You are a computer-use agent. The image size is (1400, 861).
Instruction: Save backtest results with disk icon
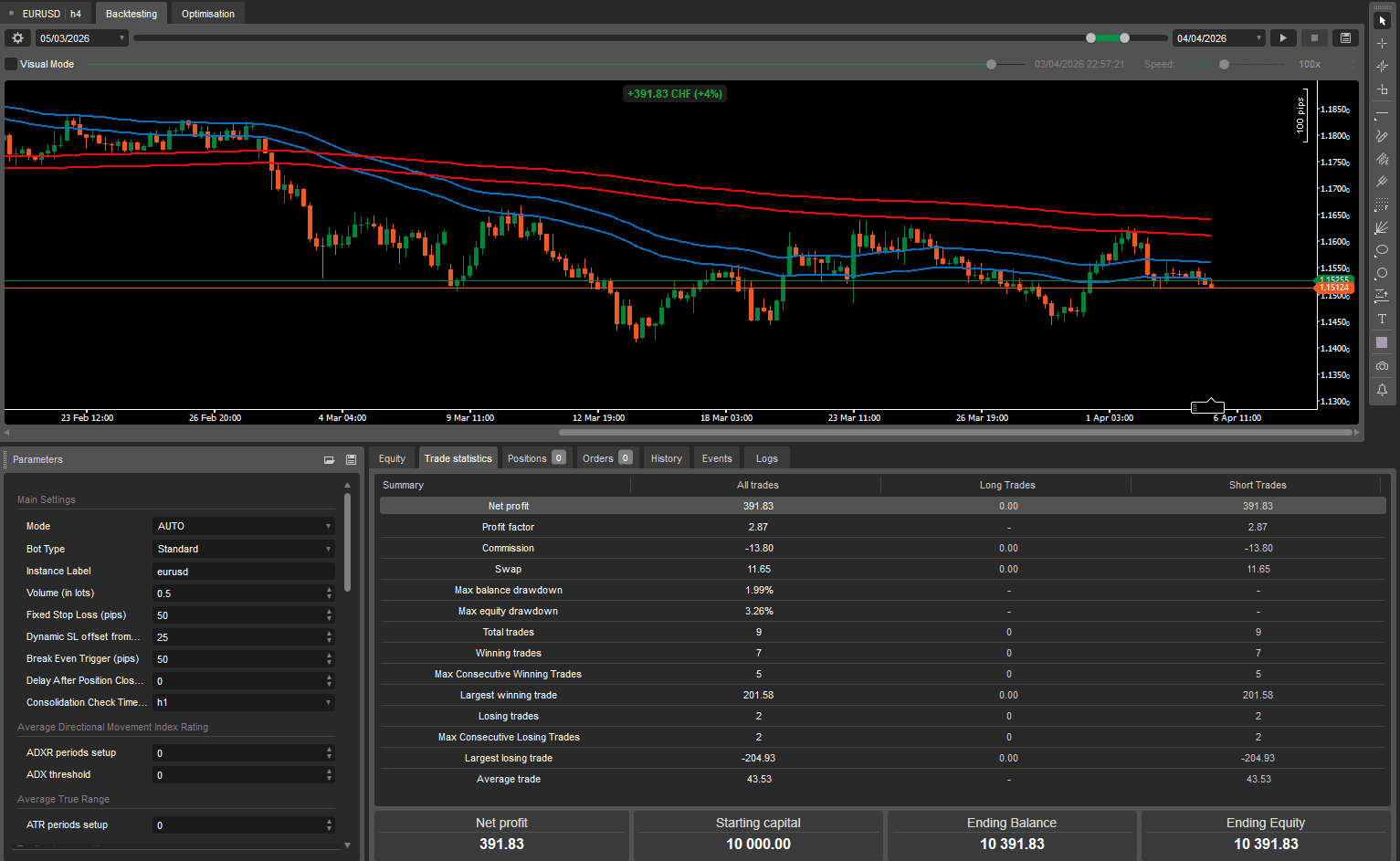pos(1345,37)
